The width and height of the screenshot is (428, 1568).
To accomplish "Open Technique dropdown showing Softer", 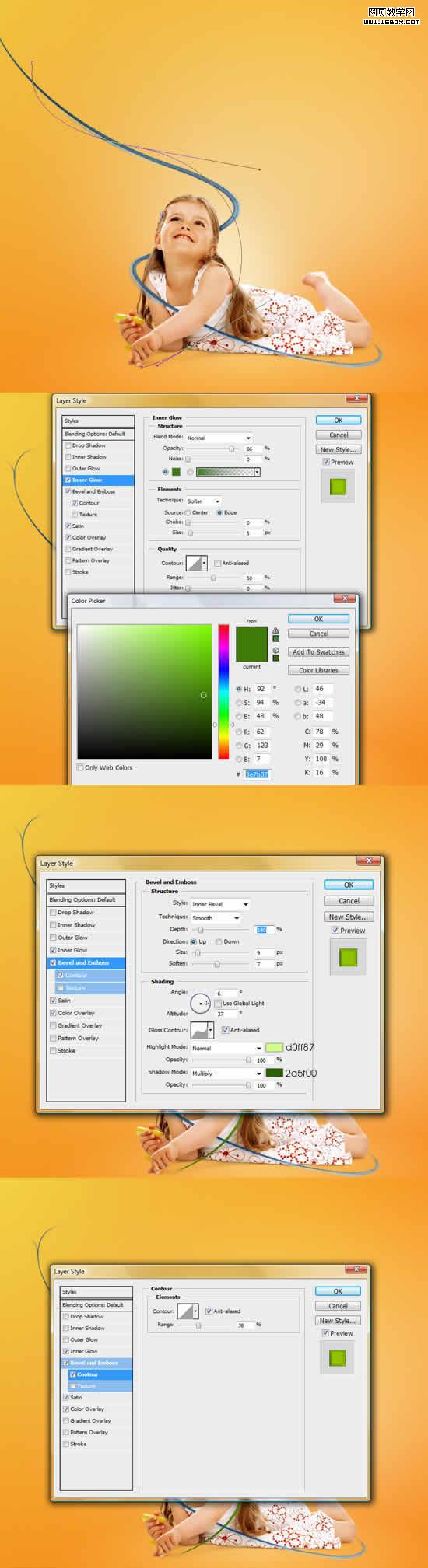I will [204, 501].
